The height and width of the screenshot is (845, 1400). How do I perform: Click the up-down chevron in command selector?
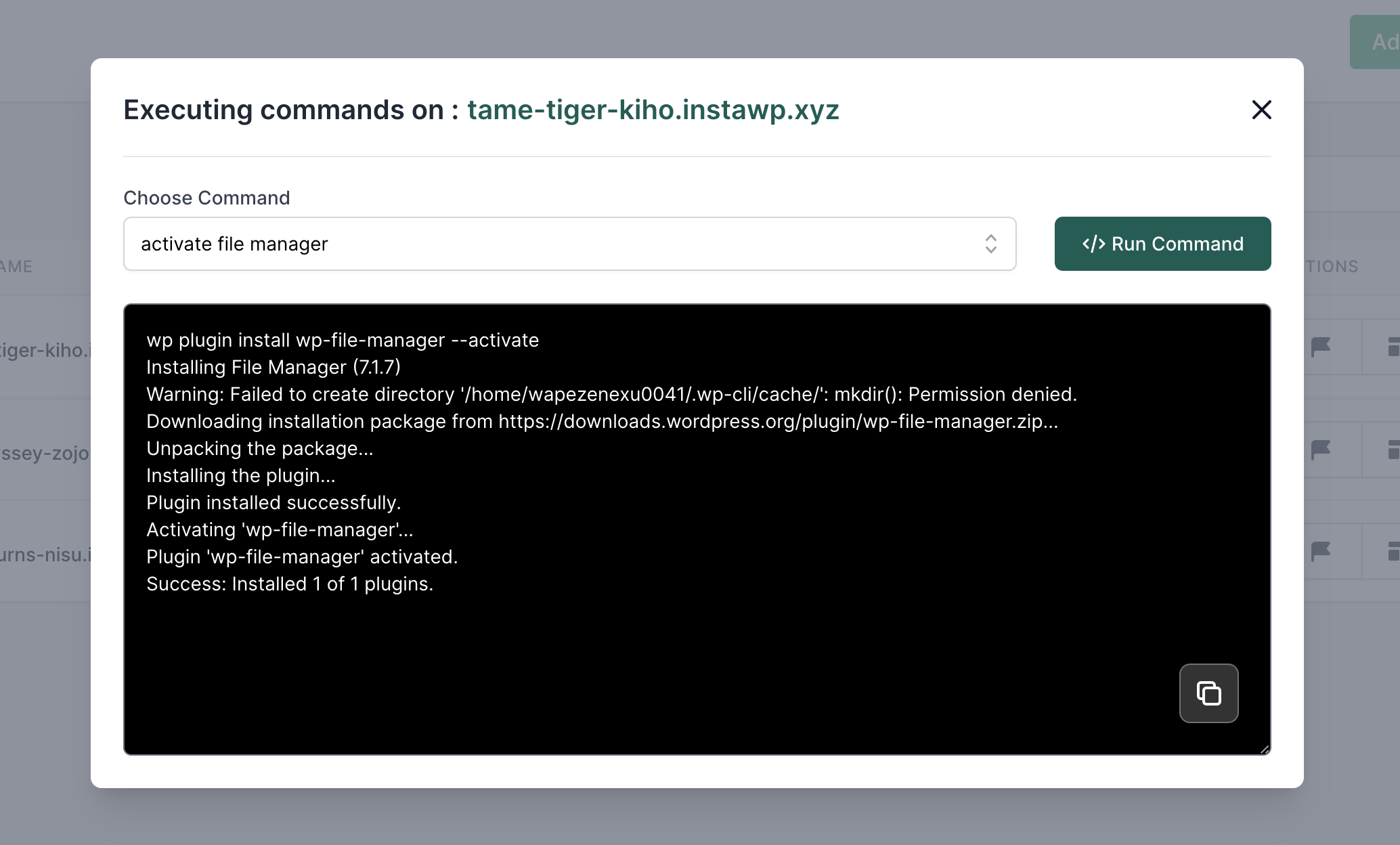(990, 244)
